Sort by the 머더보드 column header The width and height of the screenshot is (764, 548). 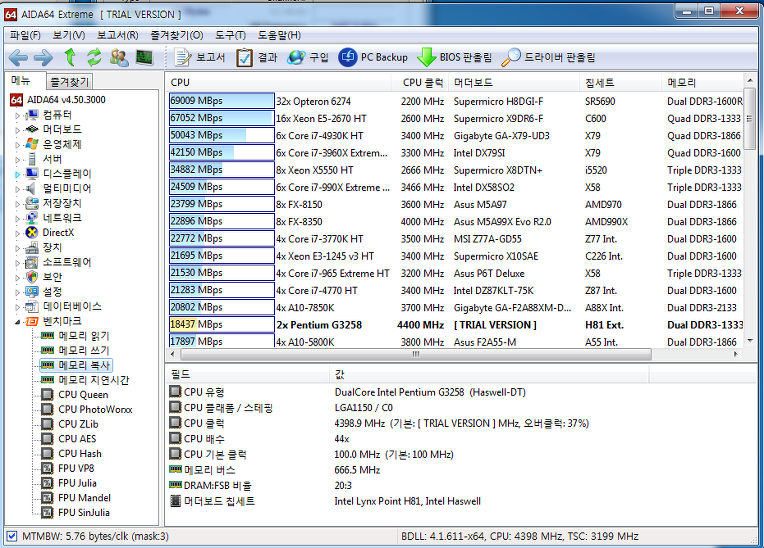click(x=514, y=82)
